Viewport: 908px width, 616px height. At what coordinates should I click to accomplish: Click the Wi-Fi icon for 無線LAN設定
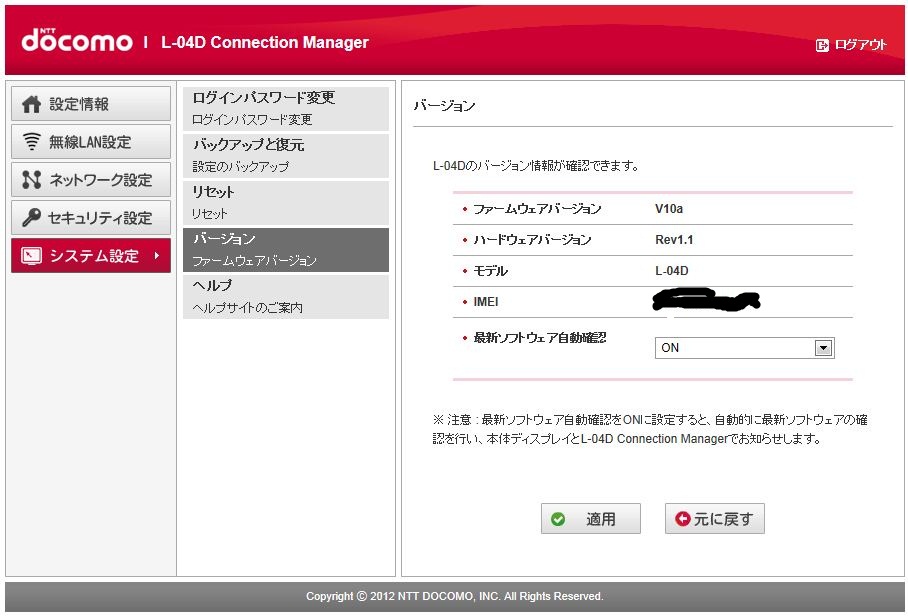(x=32, y=142)
